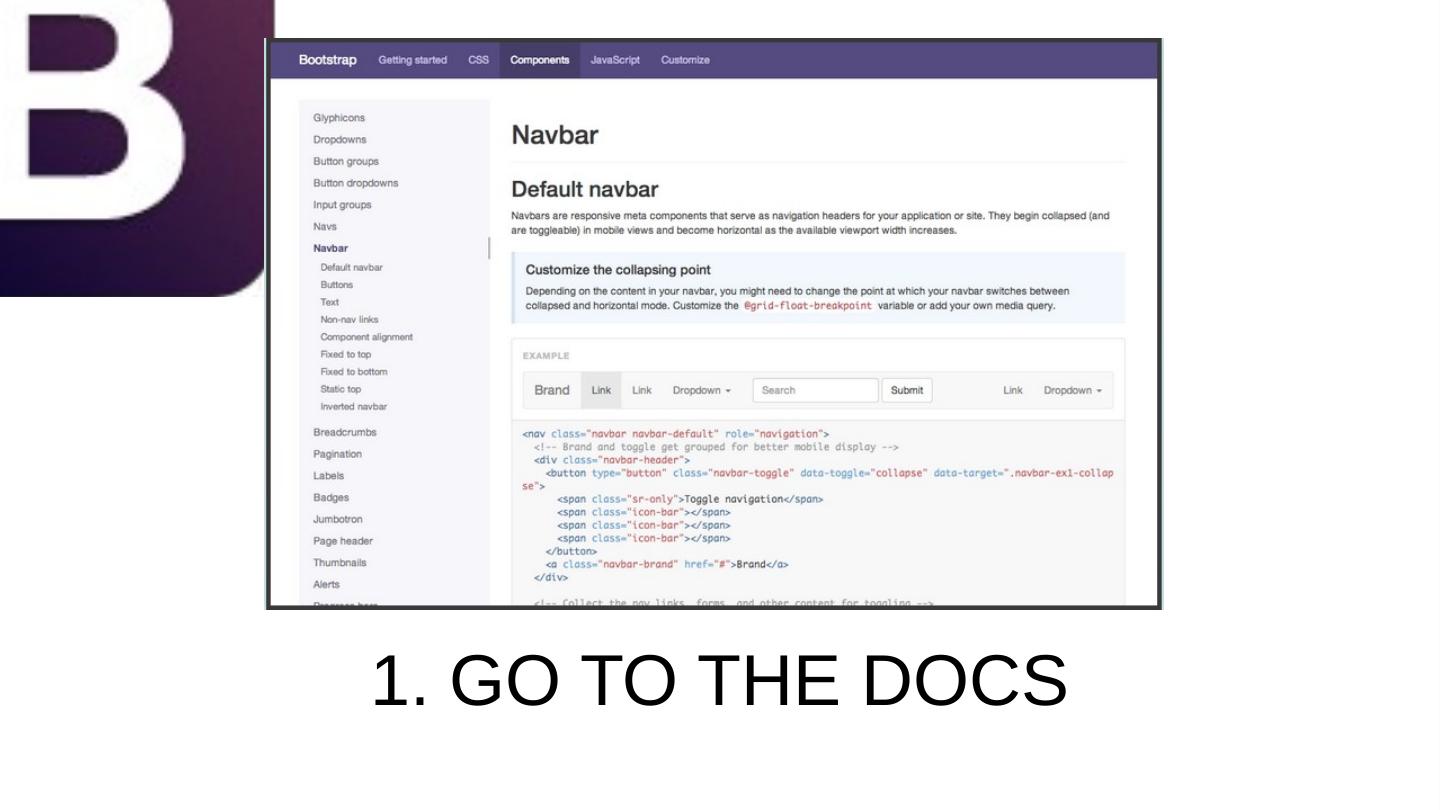Image resolution: width=1440 pixels, height=810 pixels.
Task: Jump to Glyphicons in the sidebar
Action: pos(339,118)
